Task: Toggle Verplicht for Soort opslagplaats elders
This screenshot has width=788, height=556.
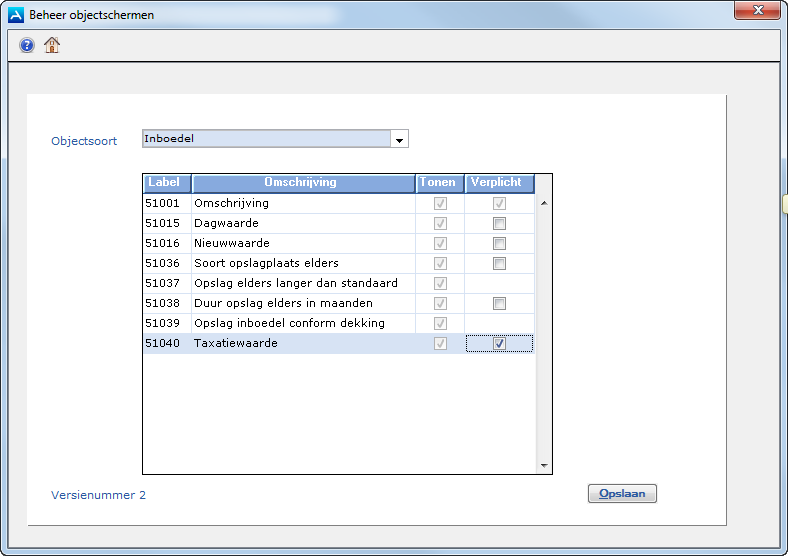Action: click(x=499, y=263)
